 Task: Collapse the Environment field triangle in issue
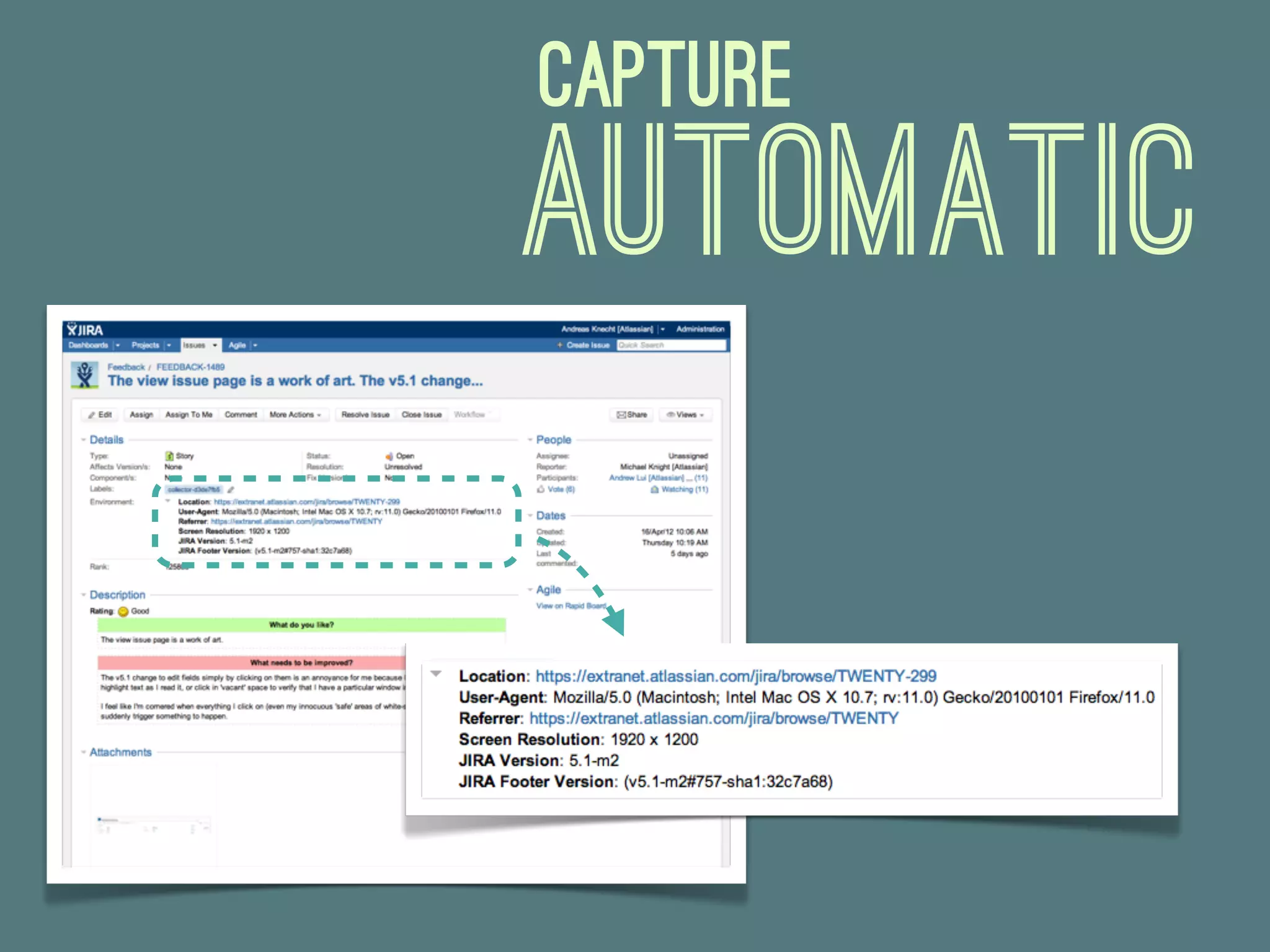tap(168, 501)
